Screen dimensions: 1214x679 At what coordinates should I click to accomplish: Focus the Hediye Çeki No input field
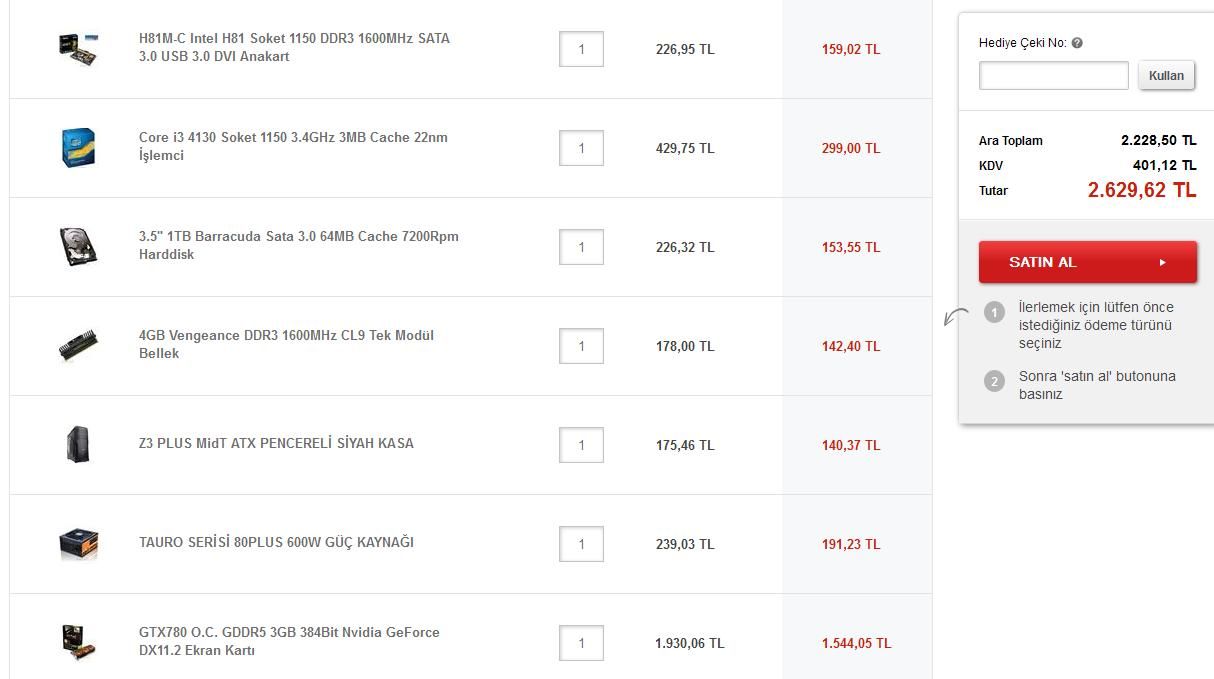(x=1053, y=75)
